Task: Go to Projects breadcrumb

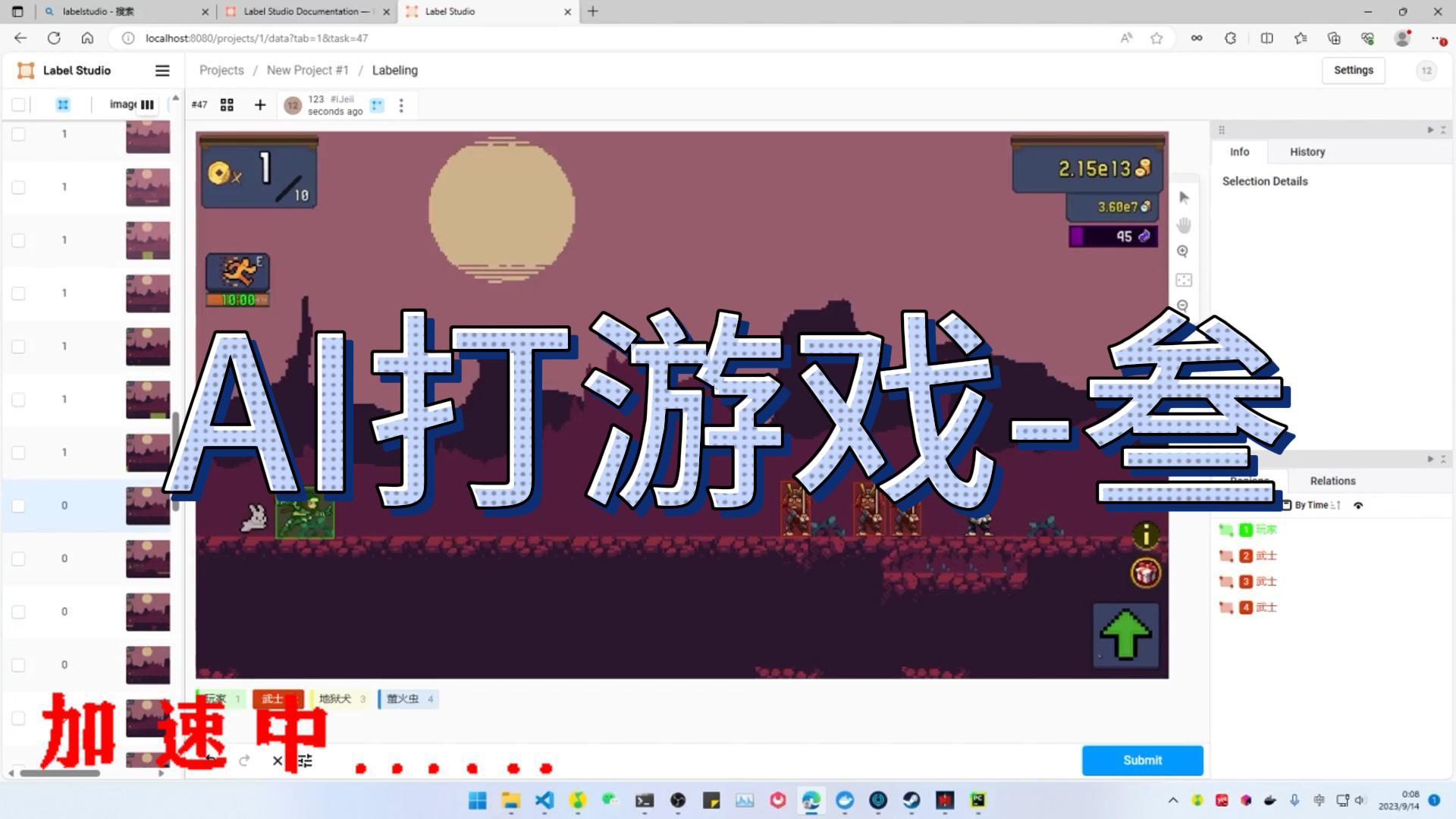Action: [221, 71]
